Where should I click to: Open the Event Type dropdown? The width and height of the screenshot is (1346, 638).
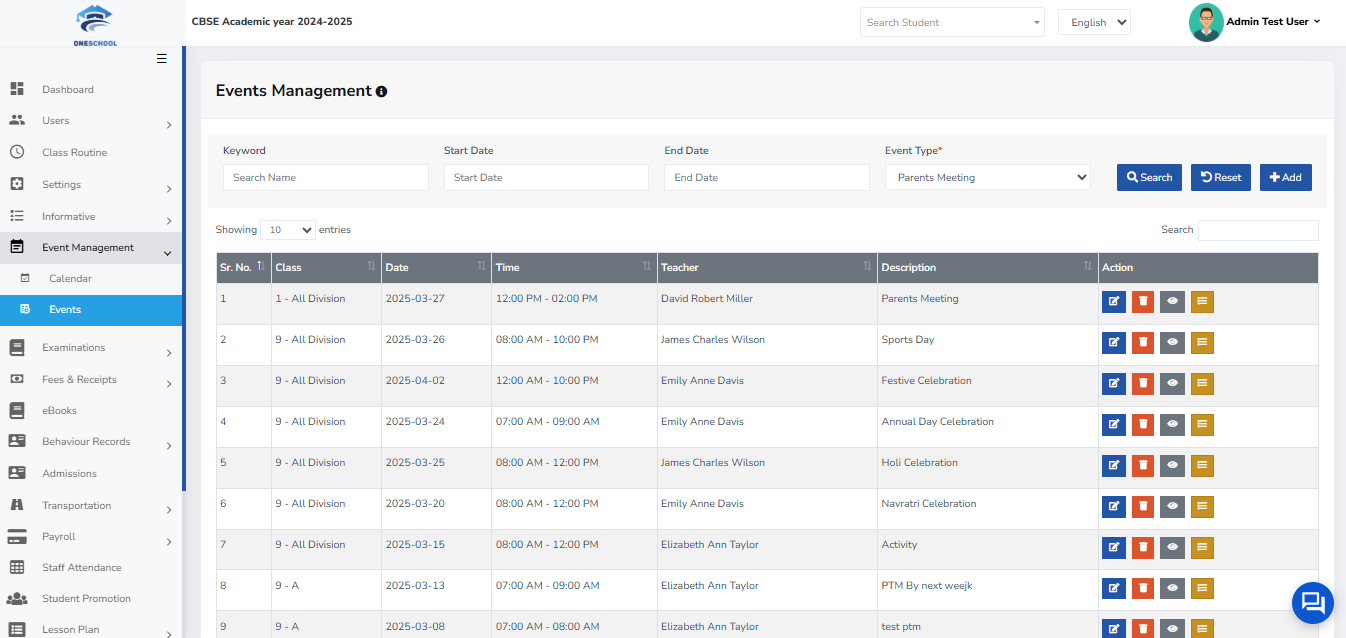[x=987, y=177]
